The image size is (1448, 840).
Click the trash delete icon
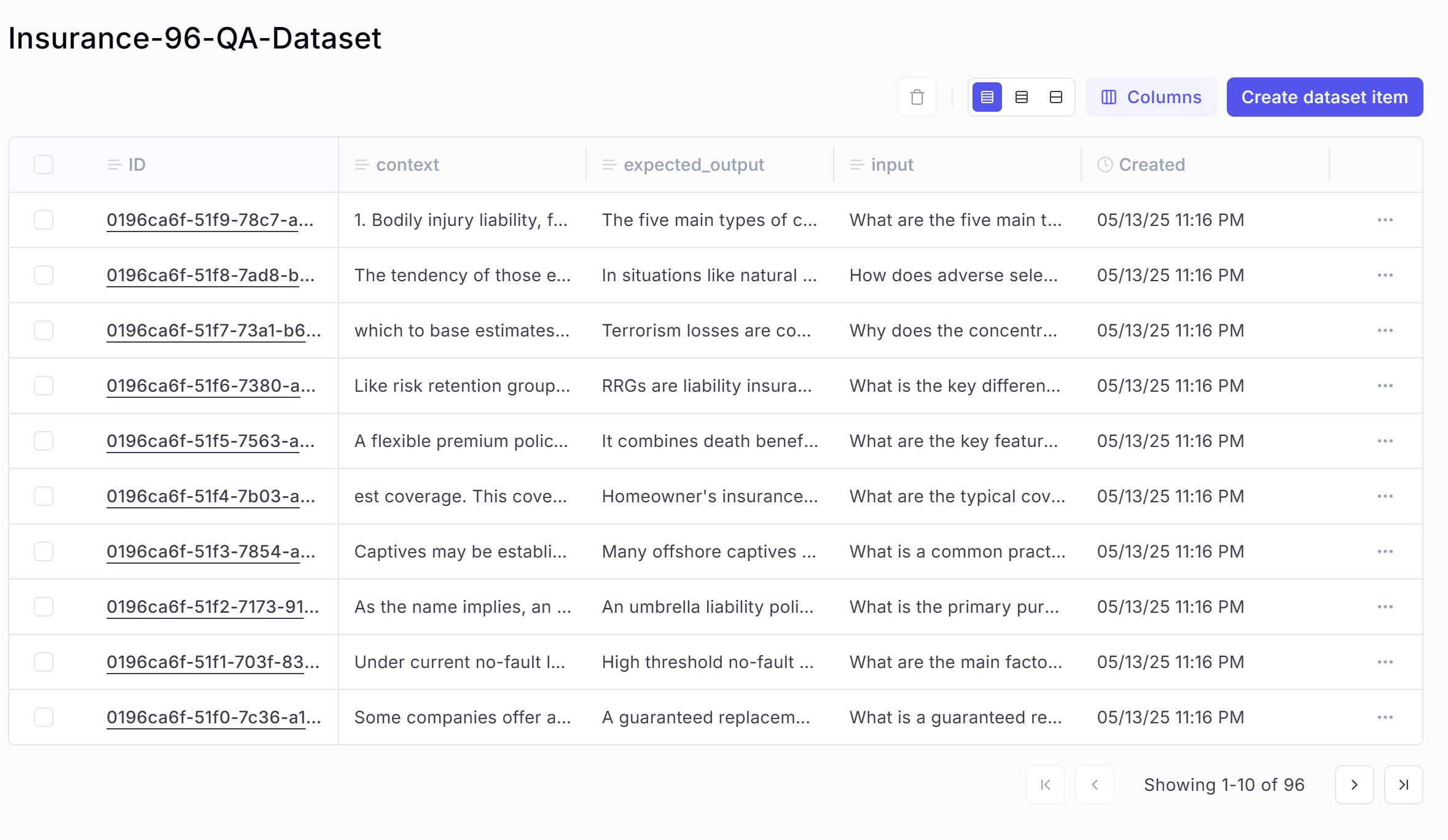pos(917,97)
